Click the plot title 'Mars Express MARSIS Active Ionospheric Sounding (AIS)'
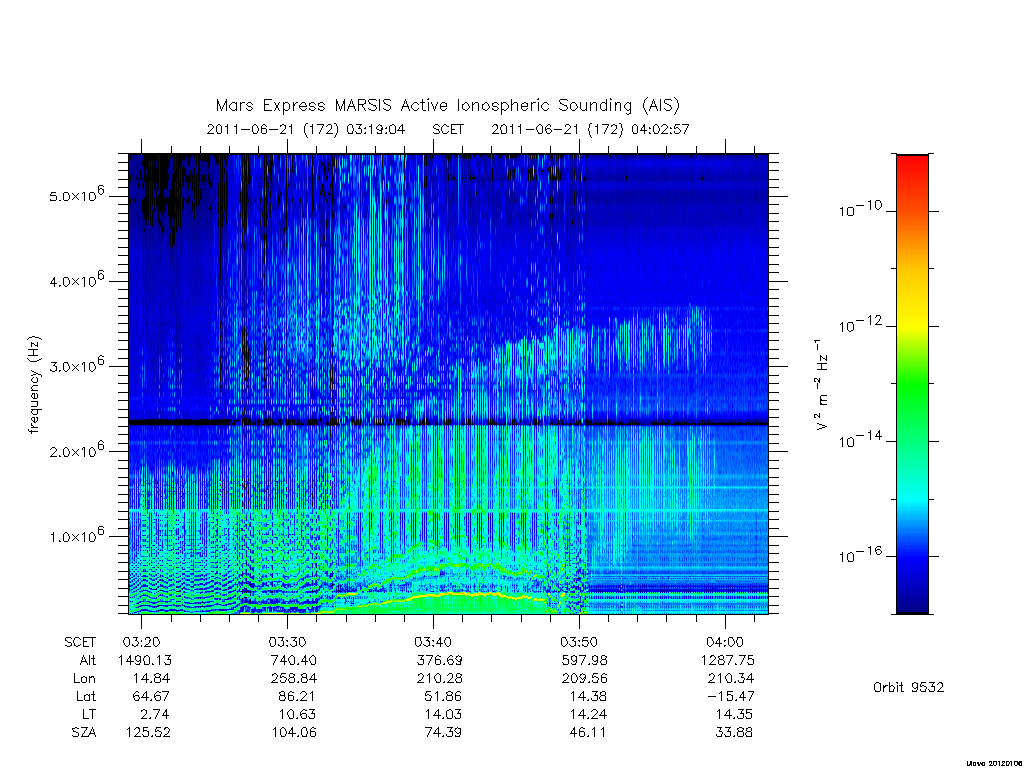 (447, 106)
